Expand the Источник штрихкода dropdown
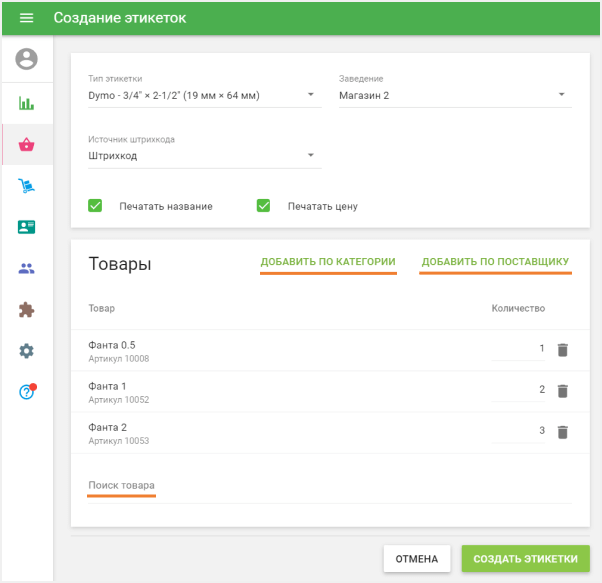Viewport: 602px width, 583px height. (x=198, y=156)
